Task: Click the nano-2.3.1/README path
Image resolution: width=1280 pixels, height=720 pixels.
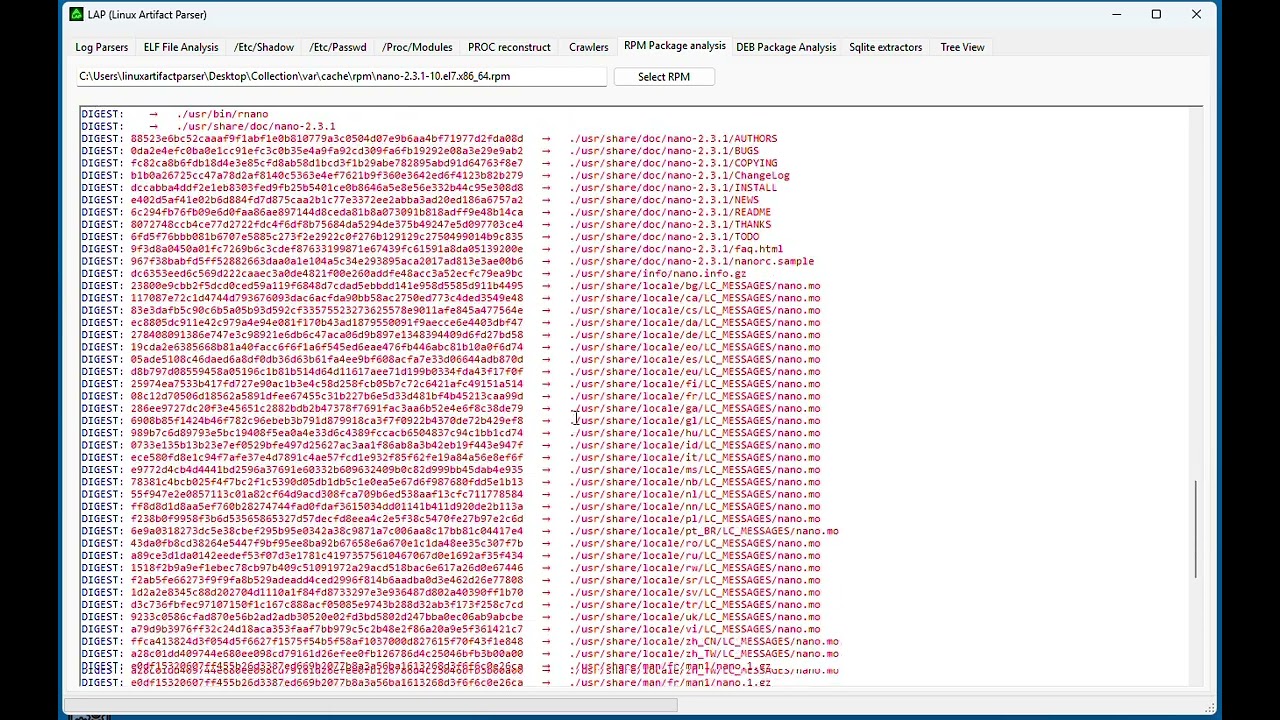Action: click(670, 212)
